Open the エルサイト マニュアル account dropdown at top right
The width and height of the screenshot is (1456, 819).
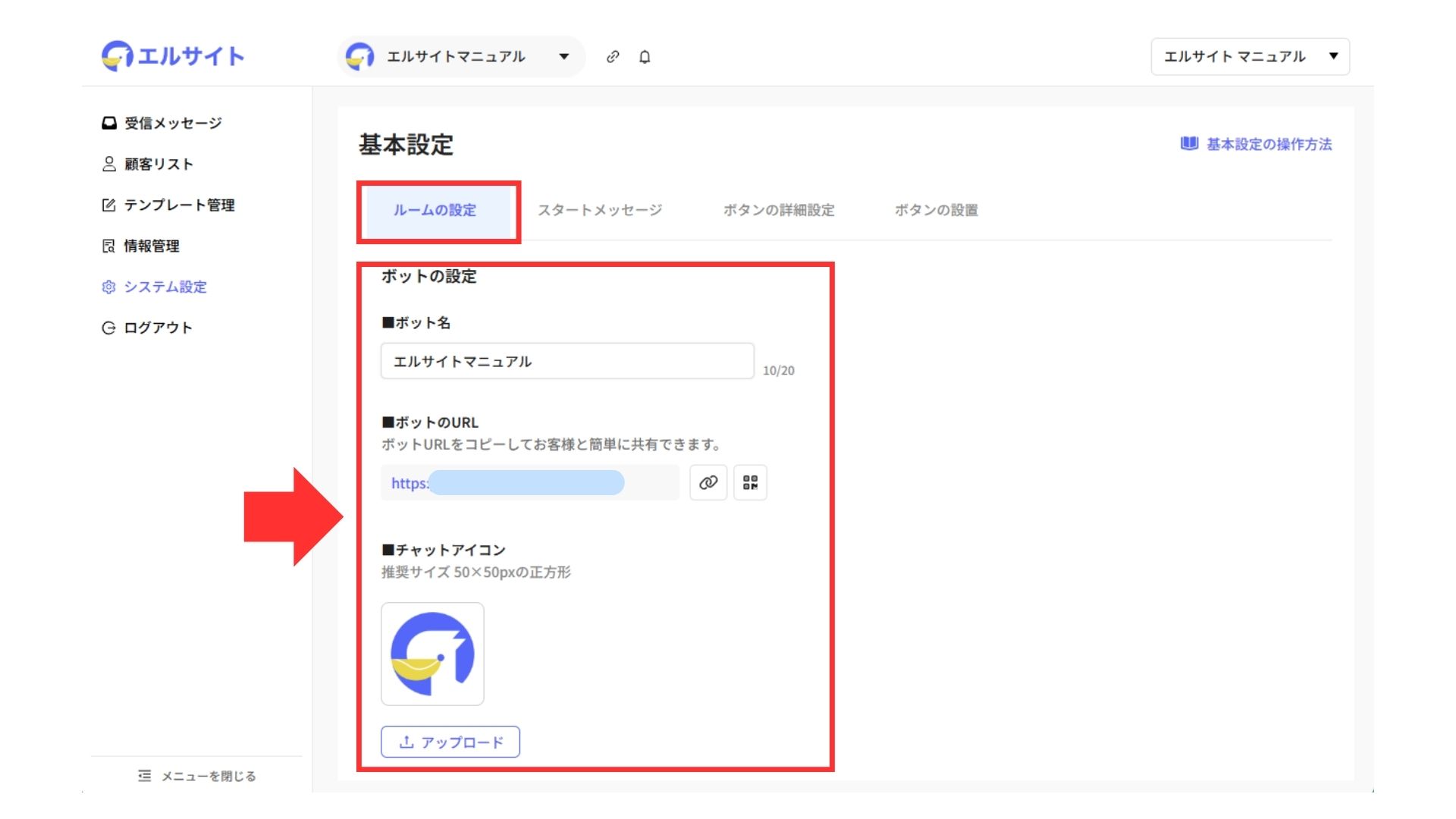(1250, 57)
